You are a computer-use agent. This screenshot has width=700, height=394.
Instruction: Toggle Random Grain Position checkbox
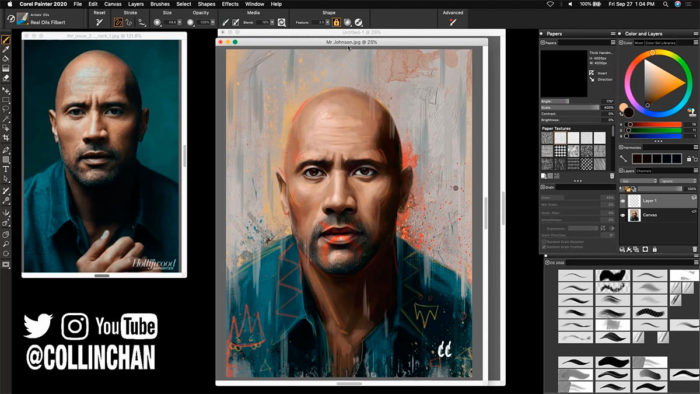pyautogui.click(x=544, y=247)
